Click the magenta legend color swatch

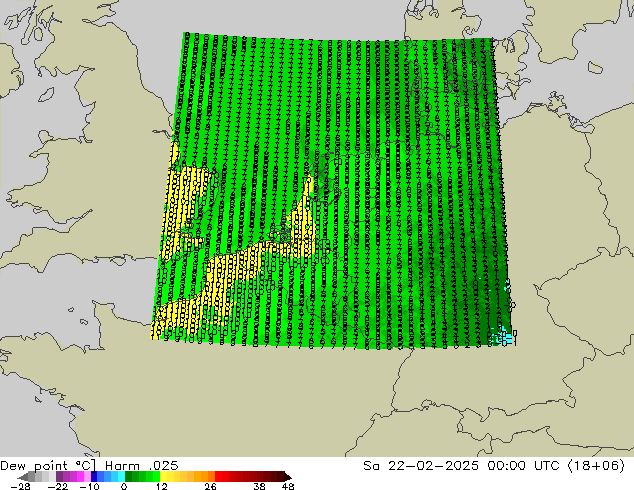[x=80, y=476]
